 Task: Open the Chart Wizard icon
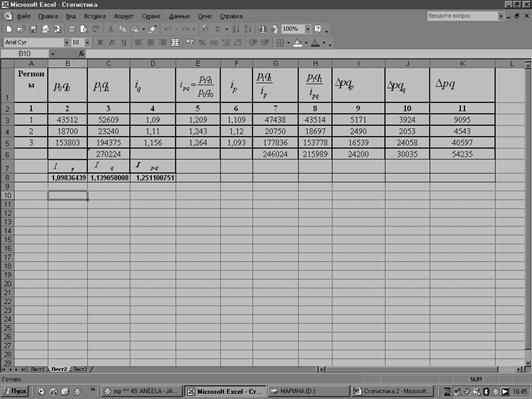pyautogui.click(x=262, y=29)
